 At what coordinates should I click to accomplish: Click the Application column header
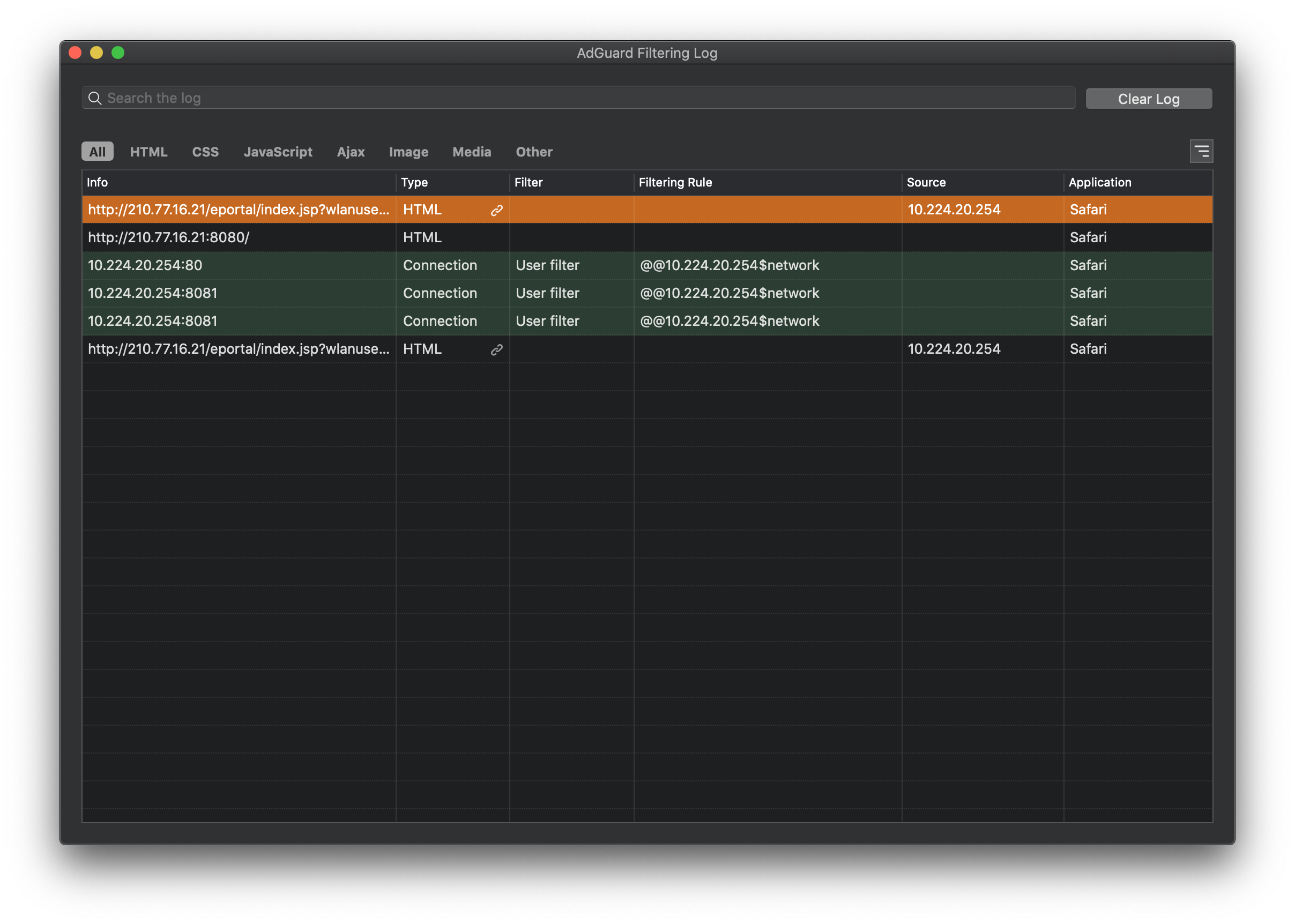(1100, 183)
